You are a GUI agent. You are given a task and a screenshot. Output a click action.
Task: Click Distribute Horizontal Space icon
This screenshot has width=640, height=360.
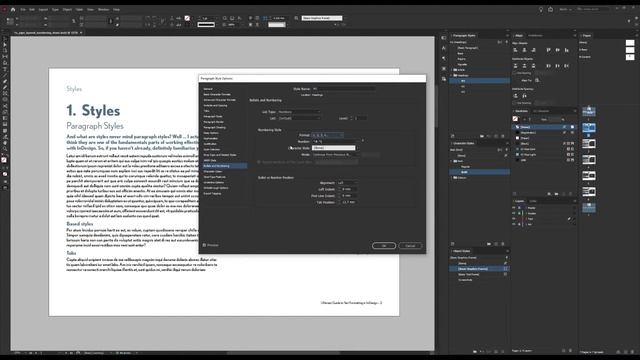pos(524,96)
